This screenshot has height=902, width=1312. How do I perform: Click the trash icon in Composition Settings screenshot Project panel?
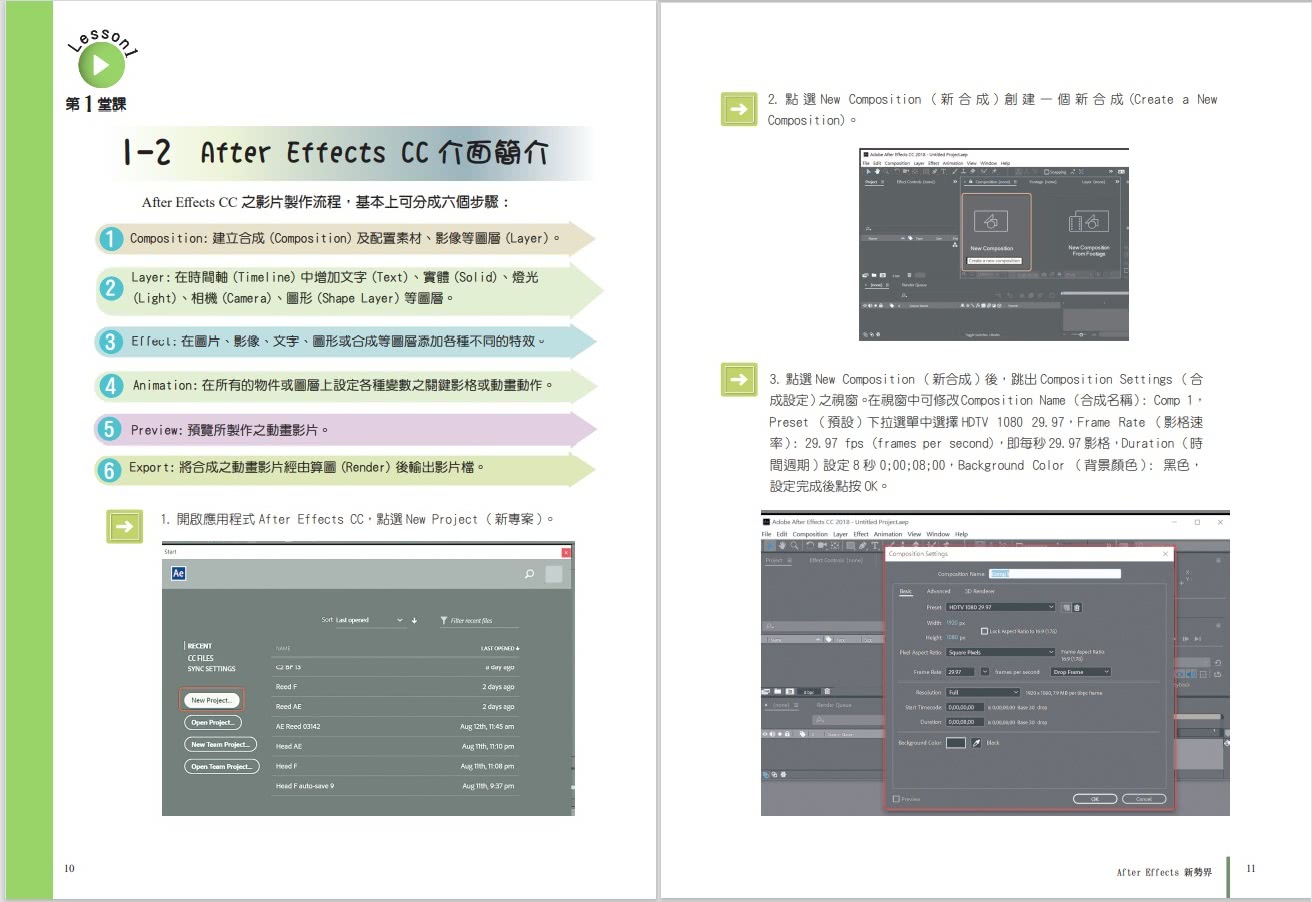click(827, 691)
